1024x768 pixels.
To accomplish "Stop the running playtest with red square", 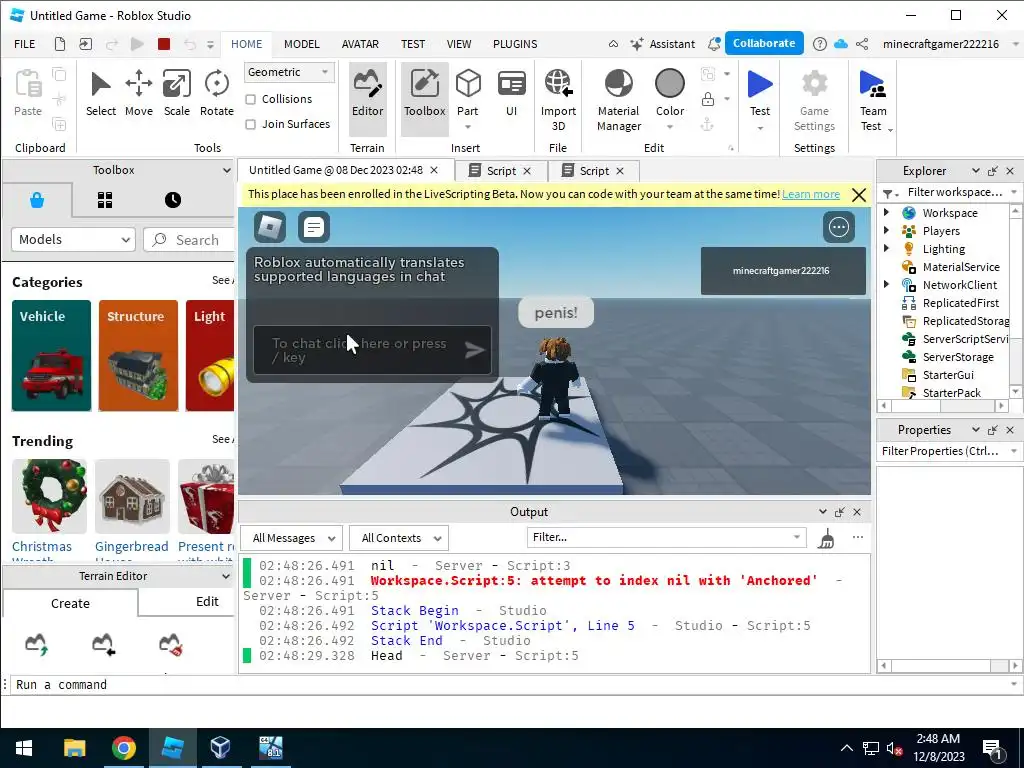I will (164, 44).
